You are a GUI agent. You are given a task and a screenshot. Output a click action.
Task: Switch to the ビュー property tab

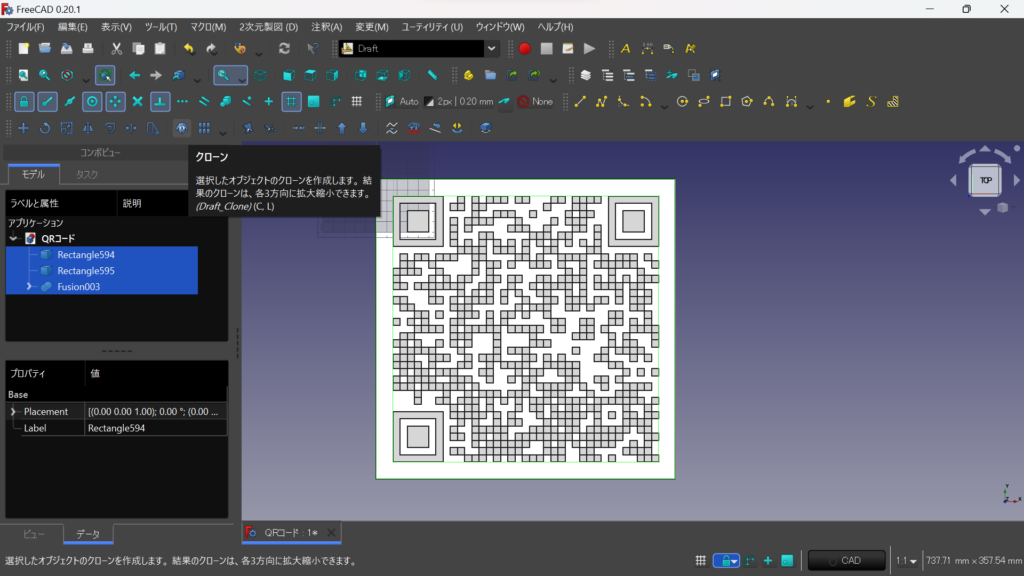[x=34, y=534]
